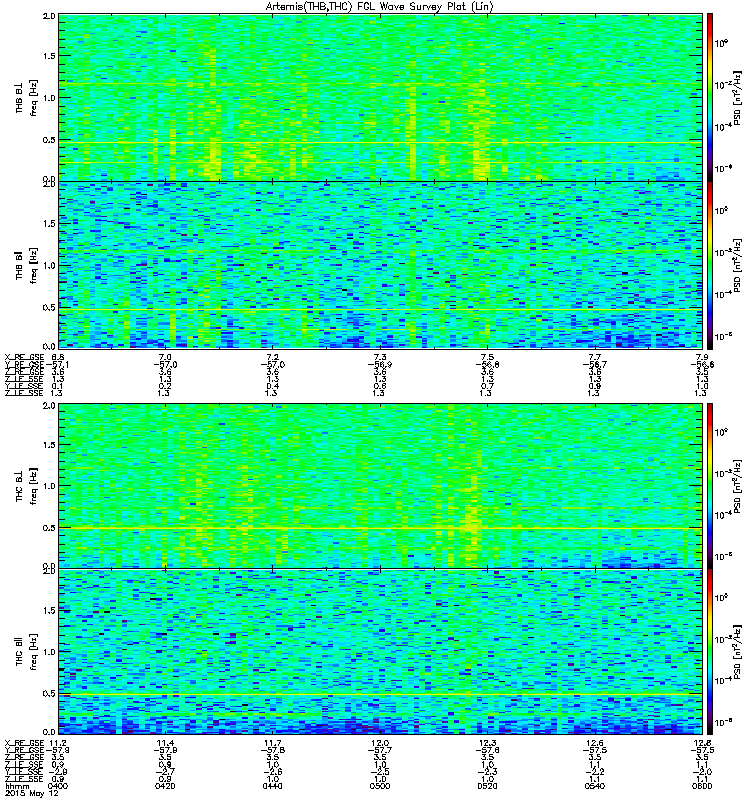750x800 pixels.
Task: Click the X_RE_GSE value 12.3
Action: click(488, 743)
